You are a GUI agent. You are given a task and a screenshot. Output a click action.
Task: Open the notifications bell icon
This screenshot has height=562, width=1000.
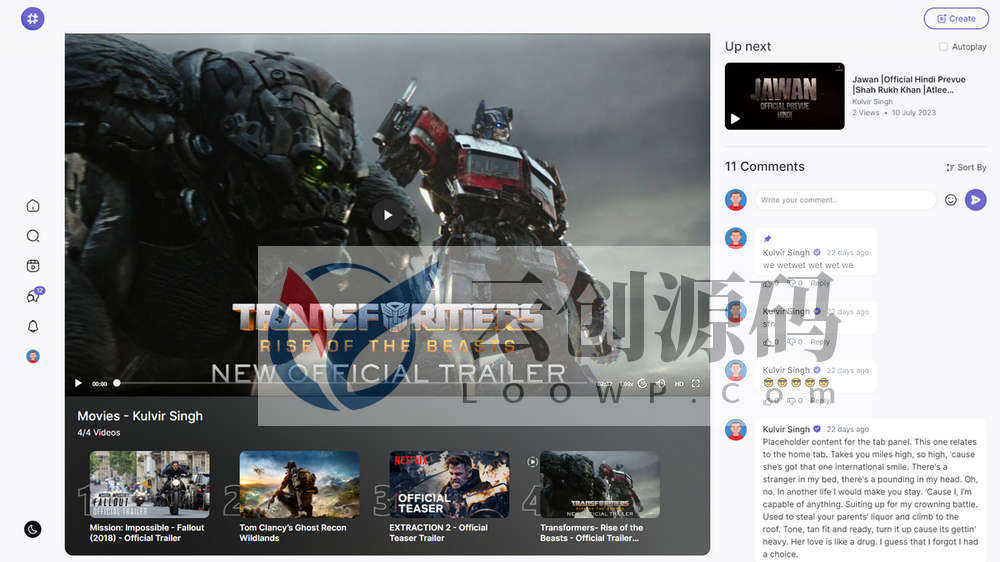33,326
